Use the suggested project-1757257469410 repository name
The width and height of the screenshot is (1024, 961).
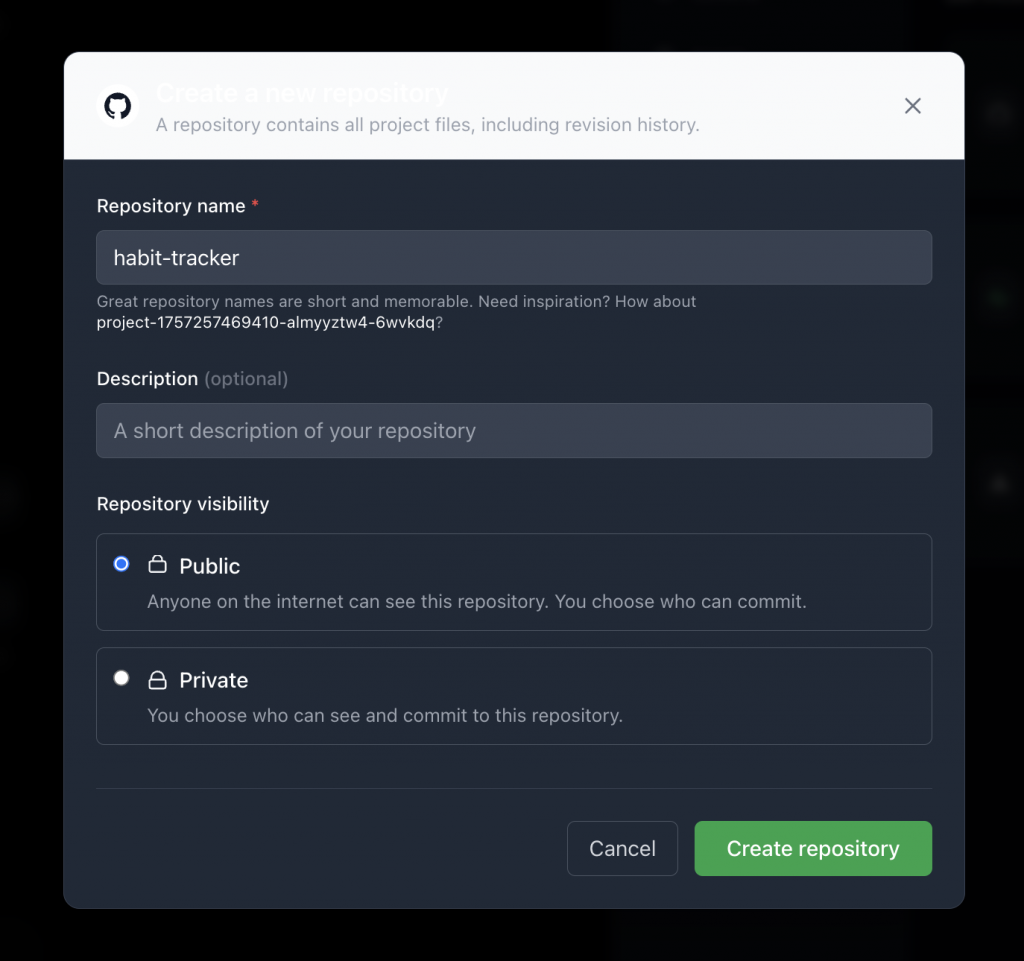pyautogui.click(x=265, y=322)
